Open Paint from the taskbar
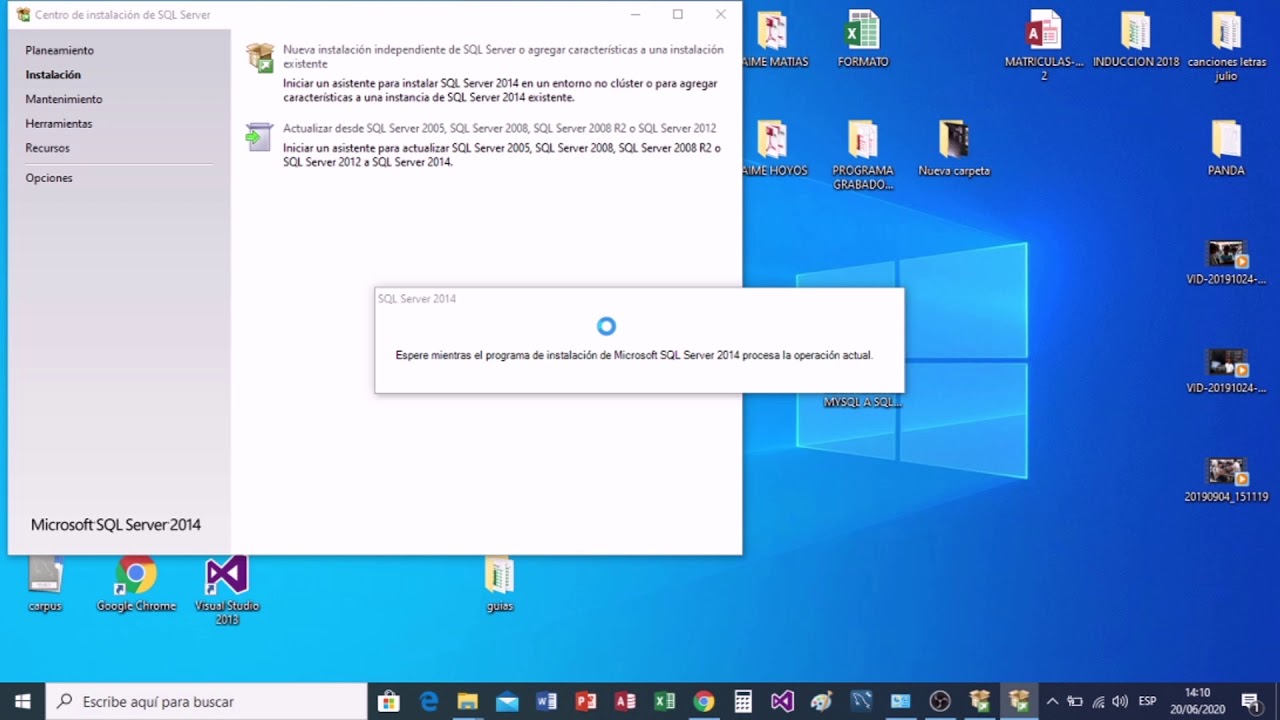The width and height of the screenshot is (1280, 720). (822, 701)
